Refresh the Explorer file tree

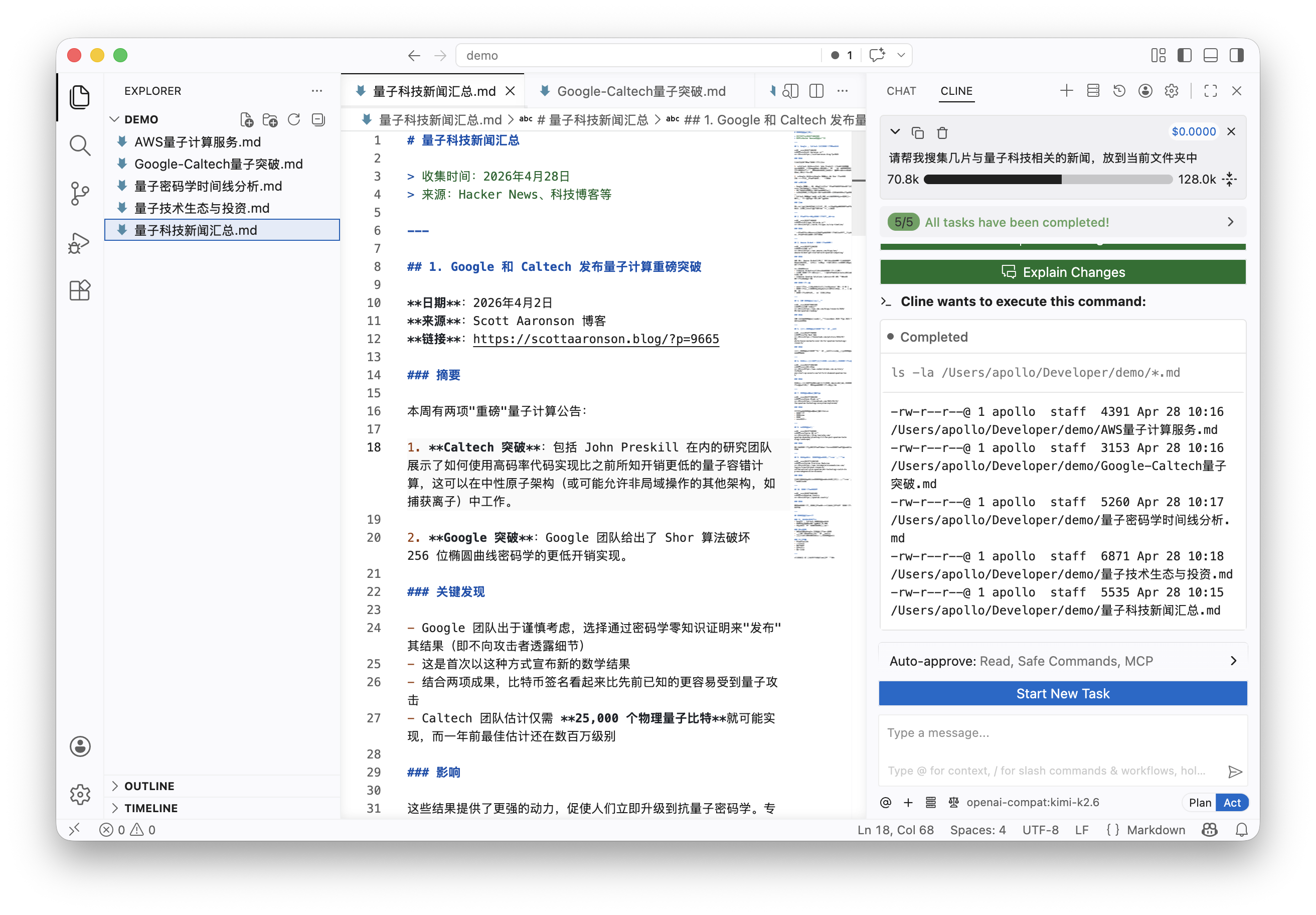coord(293,119)
